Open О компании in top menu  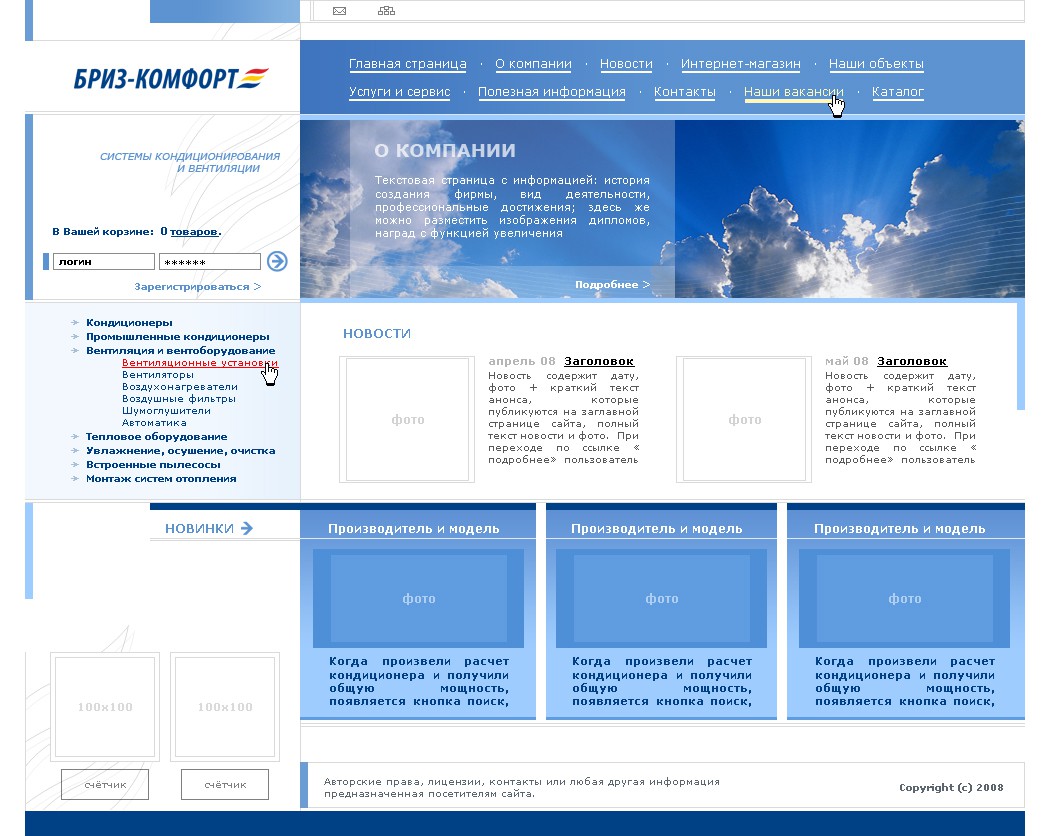[534, 64]
